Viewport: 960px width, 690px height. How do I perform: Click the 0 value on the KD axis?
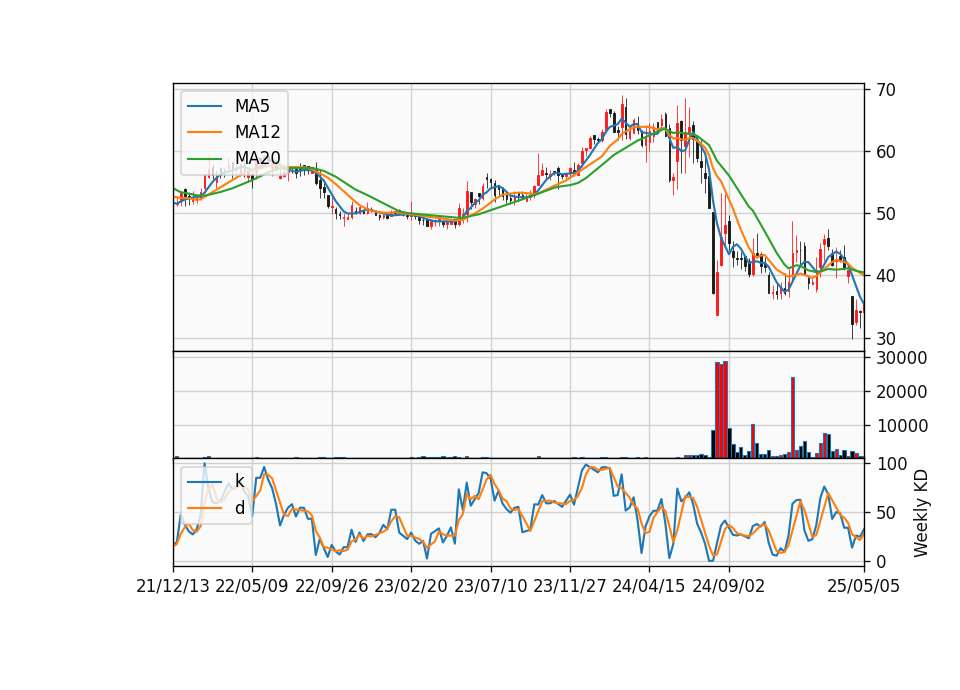[x=881, y=561]
